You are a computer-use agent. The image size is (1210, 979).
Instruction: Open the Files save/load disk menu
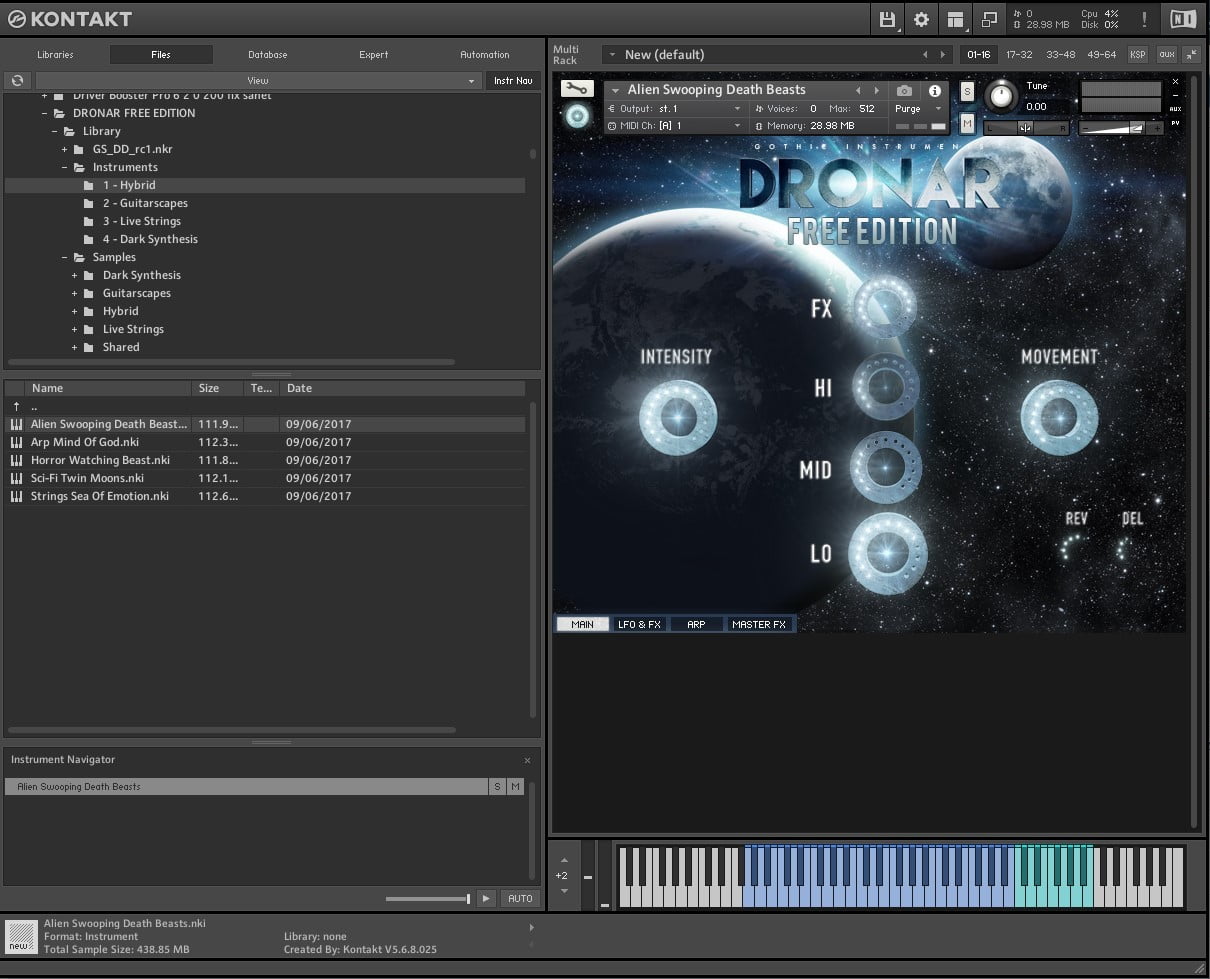887,19
